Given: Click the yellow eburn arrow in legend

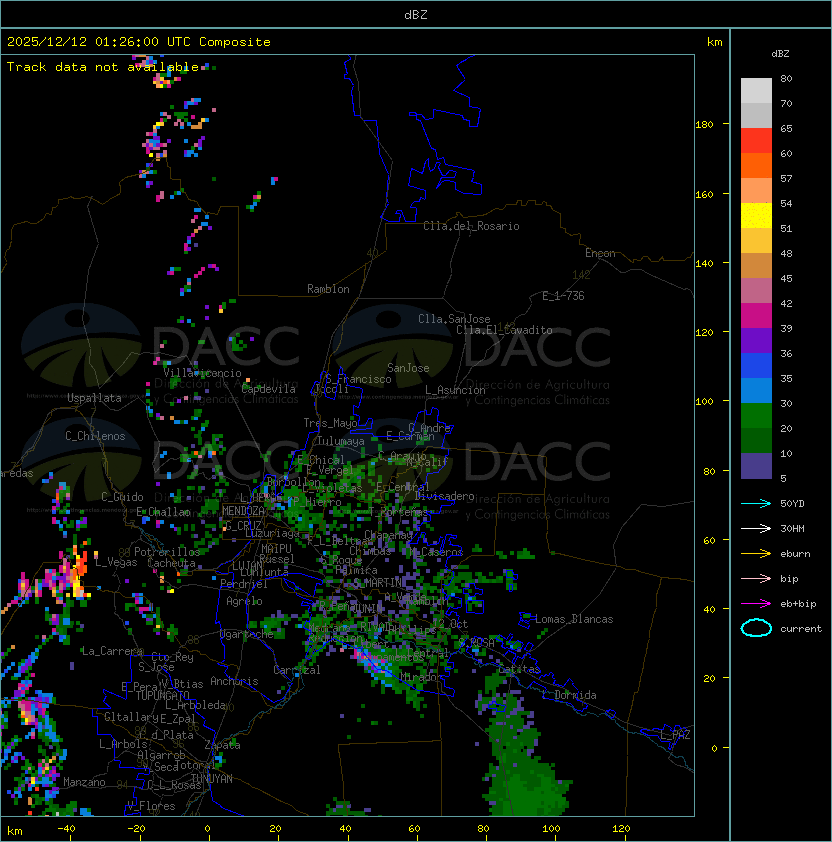Looking at the screenshot, I should [x=756, y=554].
